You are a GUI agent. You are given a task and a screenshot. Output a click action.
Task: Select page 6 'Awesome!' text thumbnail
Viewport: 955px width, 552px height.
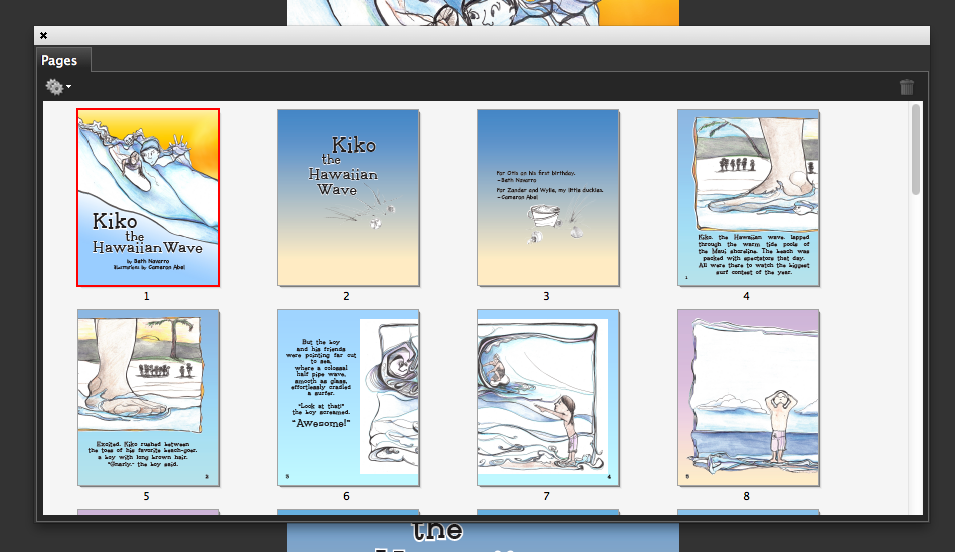coord(348,397)
